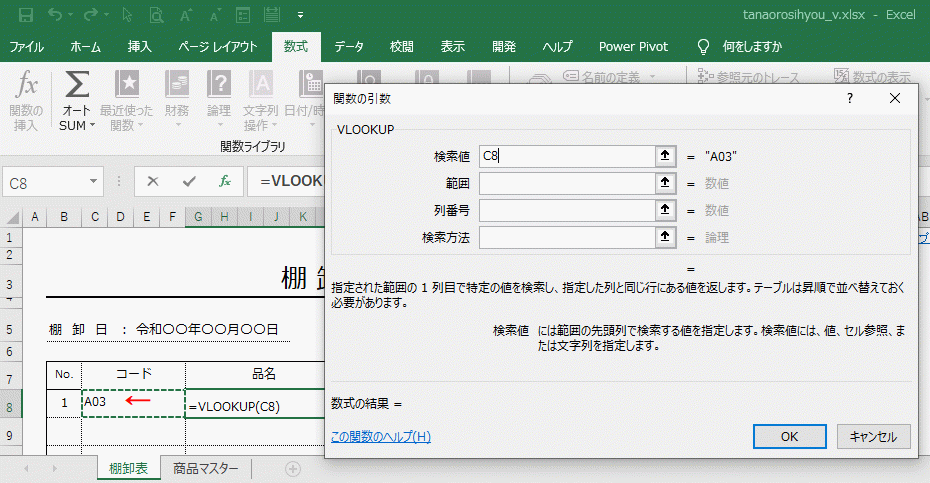Click 関数の挿入 fx ribbon button
Screen dimensions: 930x483
(x=26, y=100)
